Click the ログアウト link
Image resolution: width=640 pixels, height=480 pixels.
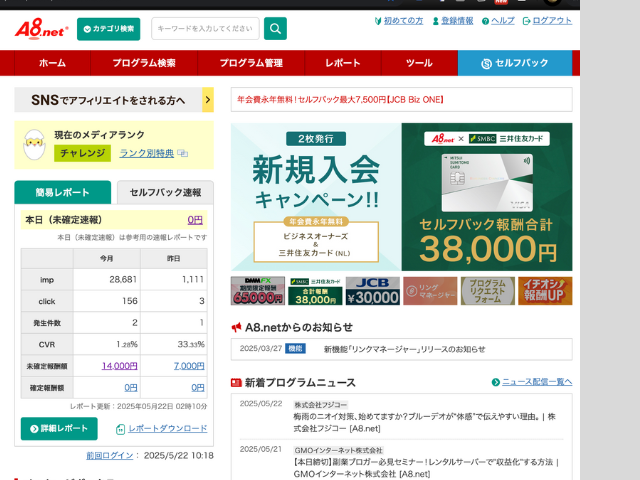552,21
